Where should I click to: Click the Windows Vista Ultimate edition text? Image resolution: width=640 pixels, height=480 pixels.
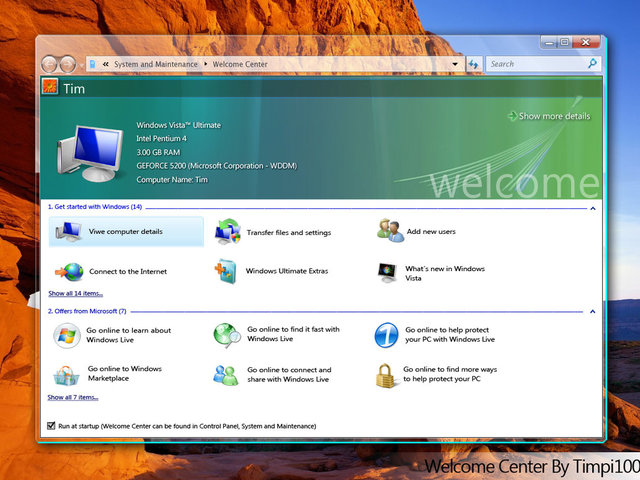point(178,125)
